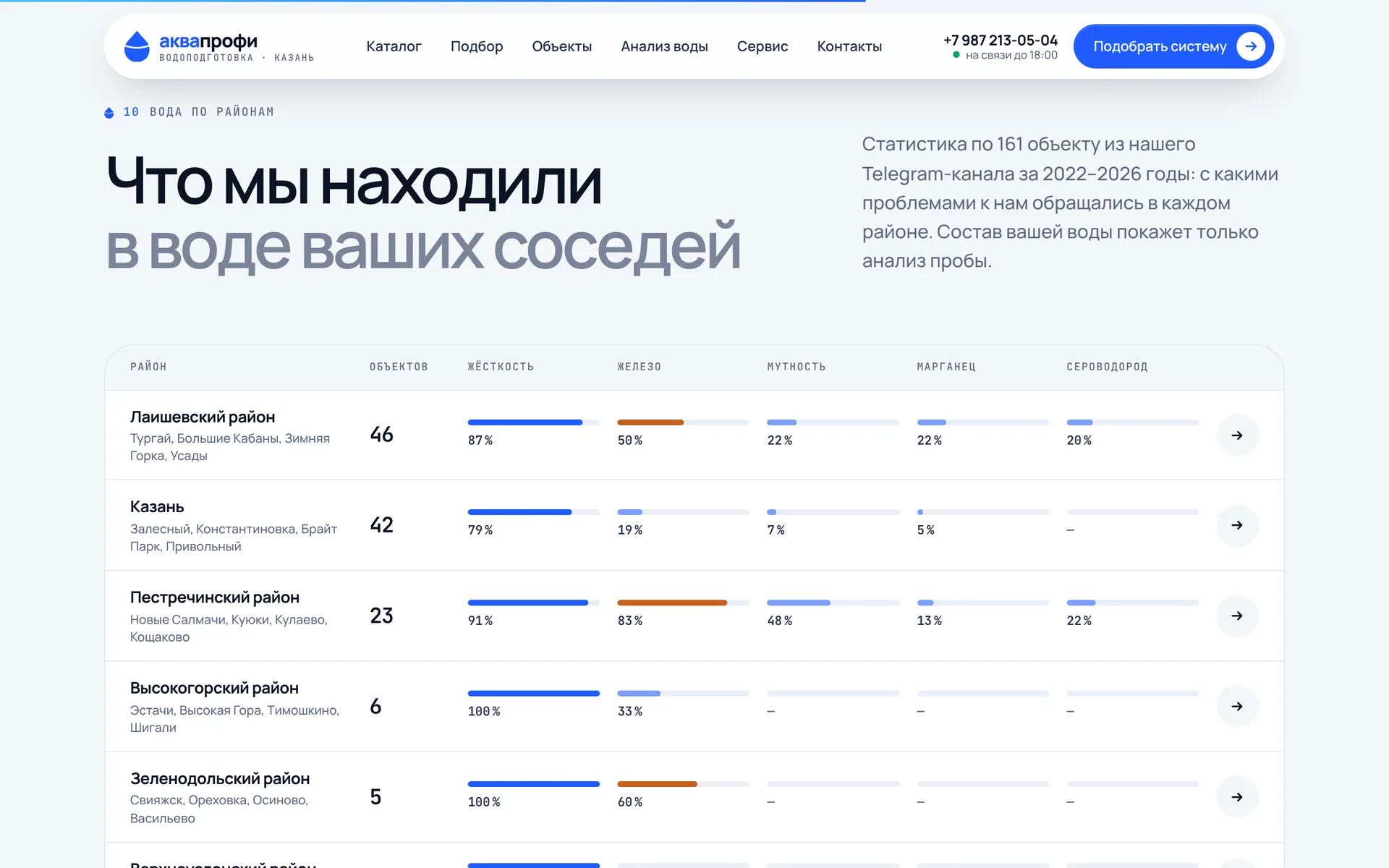The height and width of the screenshot is (868, 1389).
Task: Click the Подобрать систему button
Action: point(1173,46)
